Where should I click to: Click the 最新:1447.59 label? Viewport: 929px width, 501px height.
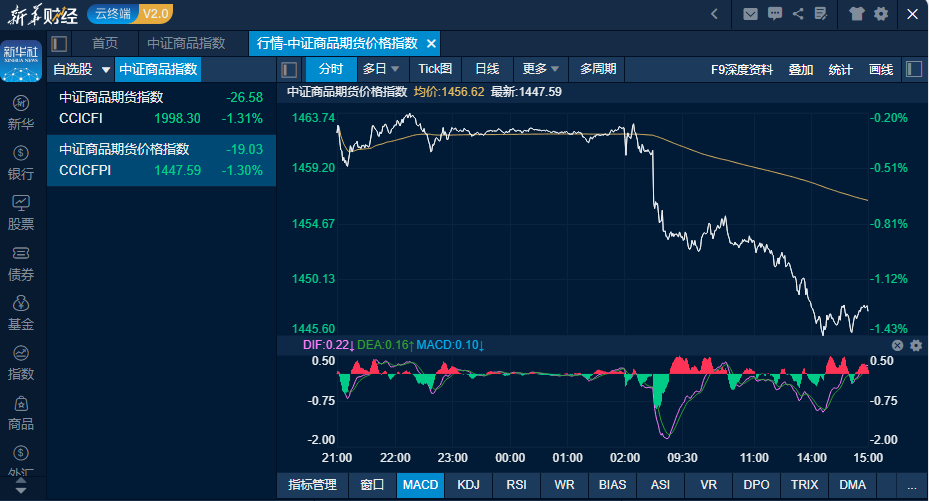526,92
